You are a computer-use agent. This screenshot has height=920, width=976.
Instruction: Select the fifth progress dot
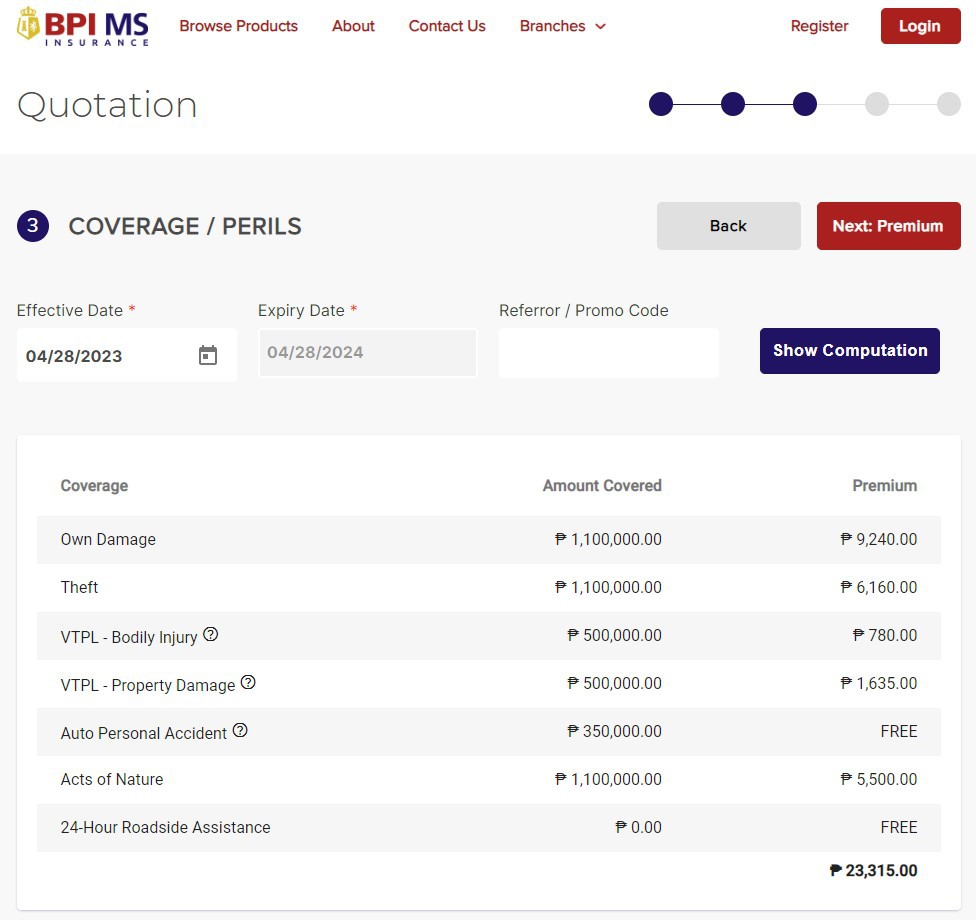pyautogui.click(x=948, y=104)
